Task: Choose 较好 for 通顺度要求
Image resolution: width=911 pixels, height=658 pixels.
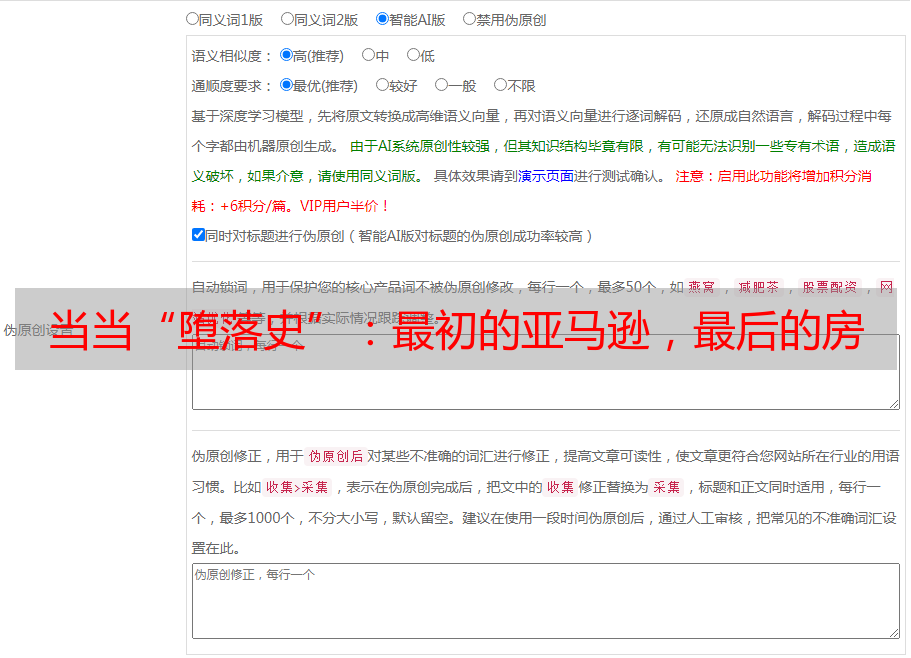Action: click(382, 85)
